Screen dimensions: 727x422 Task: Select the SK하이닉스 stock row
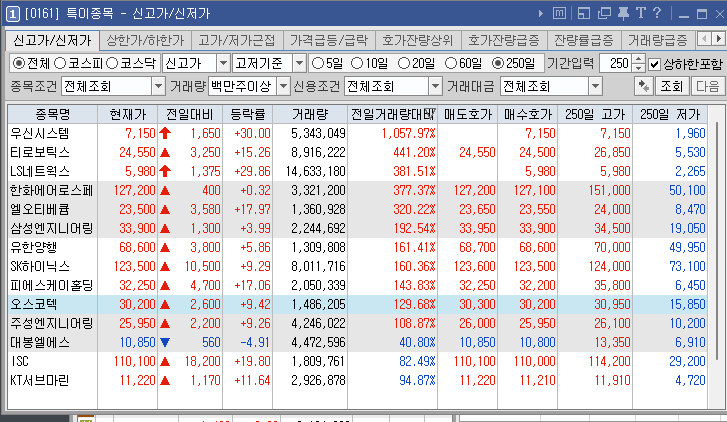(x=357, y=267)
